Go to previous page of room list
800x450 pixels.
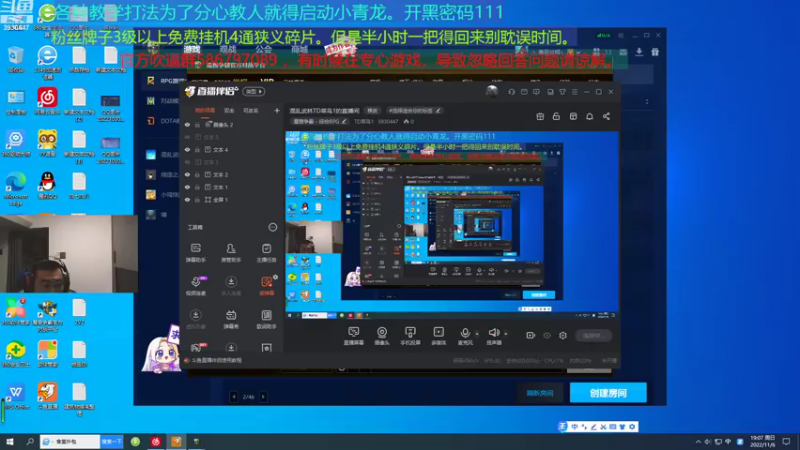[234, 396]
